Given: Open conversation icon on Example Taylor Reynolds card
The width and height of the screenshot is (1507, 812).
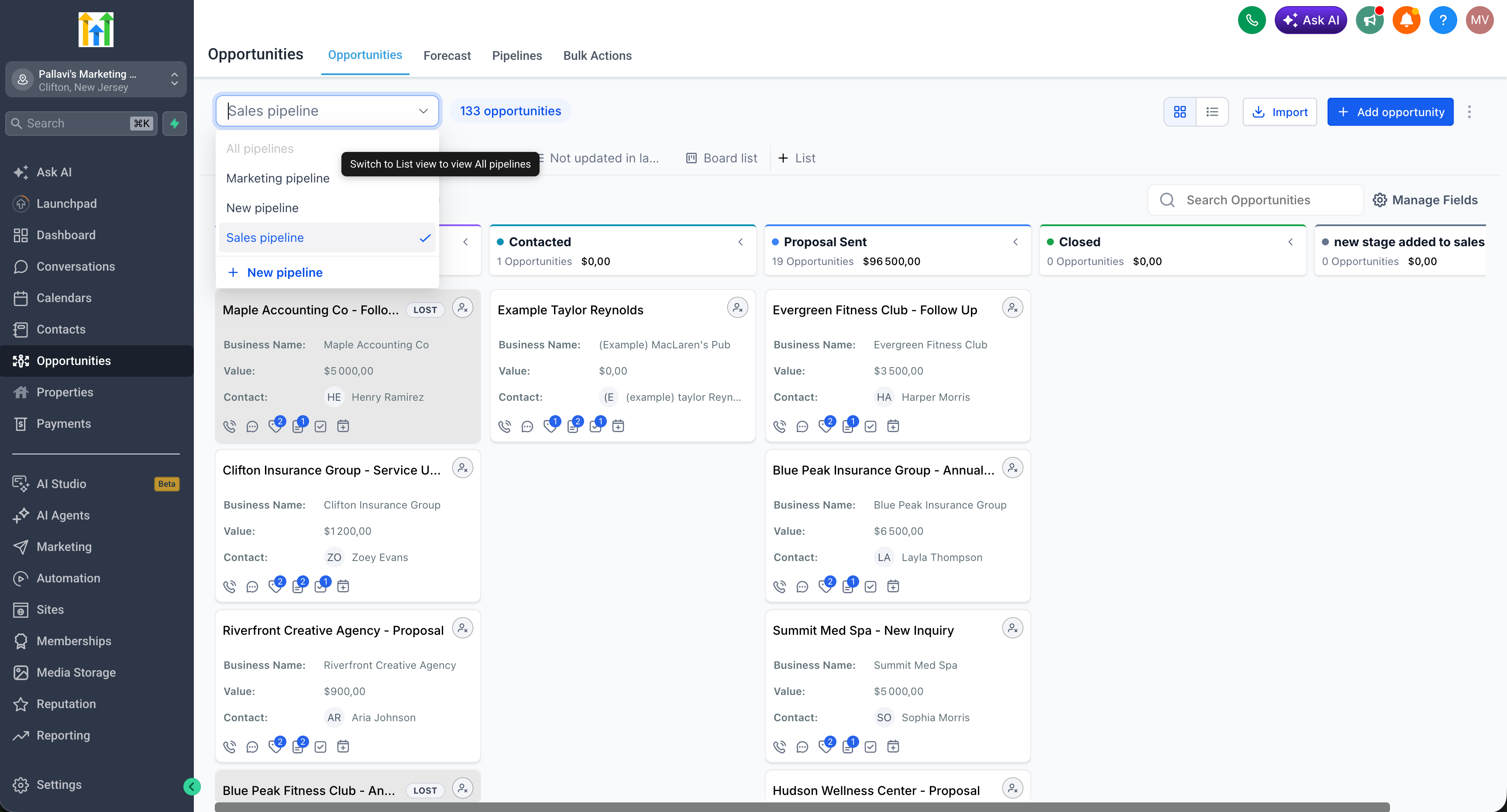Looking at the screenshot, I should click(x=527, y=427).
